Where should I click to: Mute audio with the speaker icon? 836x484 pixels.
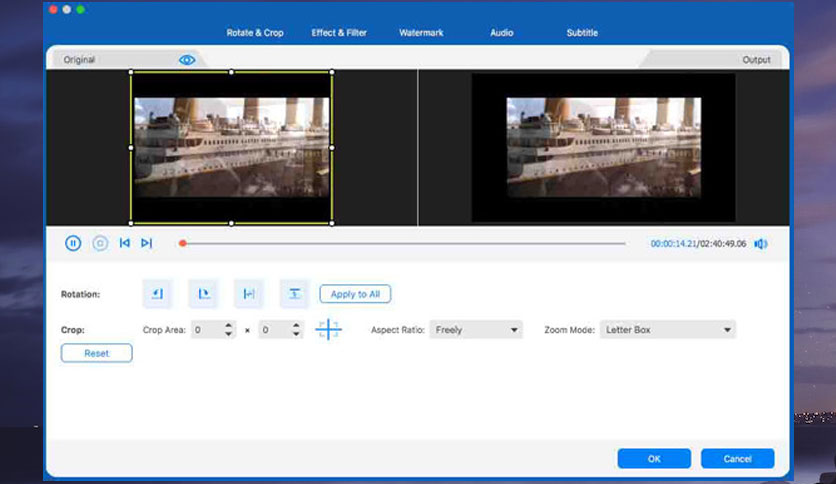pyautogui.click(x=761, y=244)
